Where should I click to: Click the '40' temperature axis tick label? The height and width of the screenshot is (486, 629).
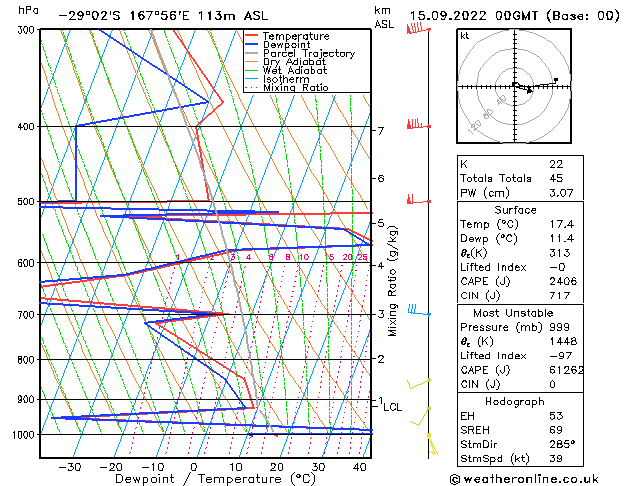[x=359, y=467]
